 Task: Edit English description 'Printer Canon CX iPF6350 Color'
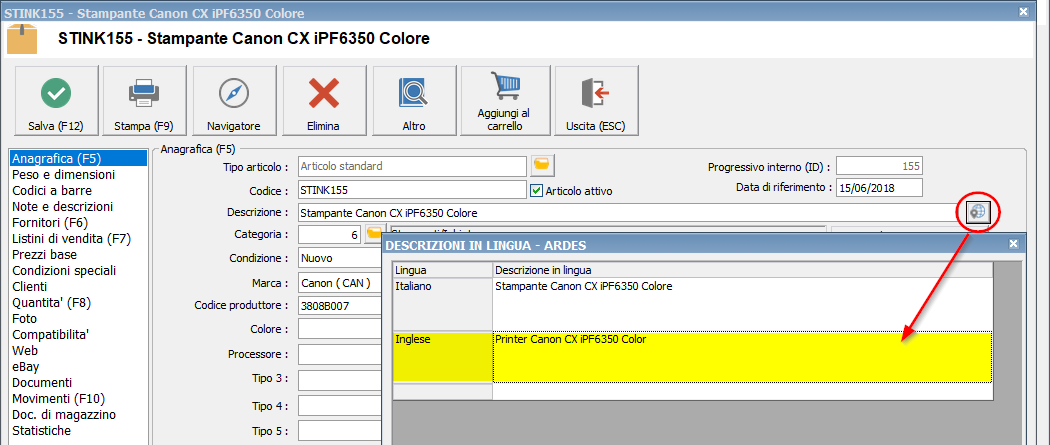click(x=742, y=357)
